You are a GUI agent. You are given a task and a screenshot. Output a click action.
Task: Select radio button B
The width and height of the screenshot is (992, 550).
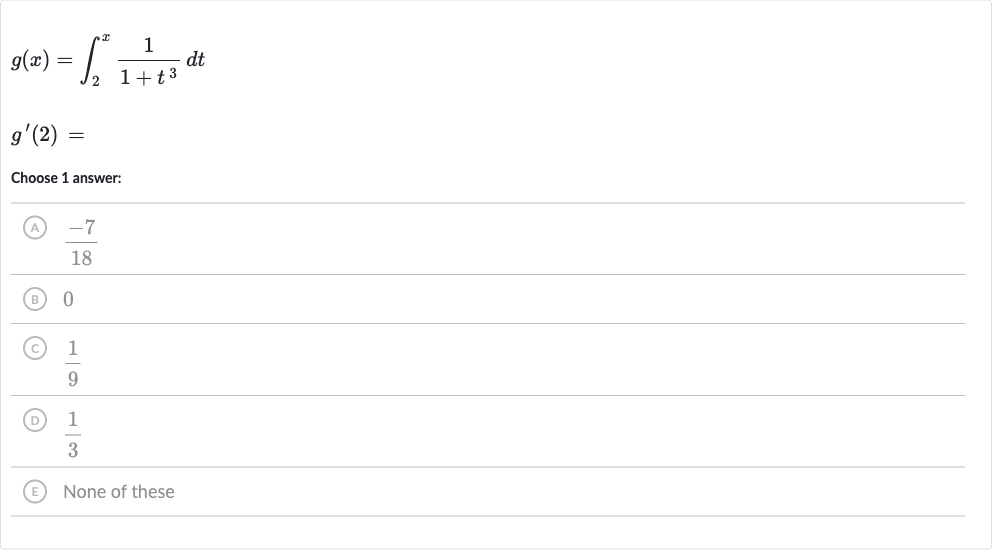(x=35, y=299)
